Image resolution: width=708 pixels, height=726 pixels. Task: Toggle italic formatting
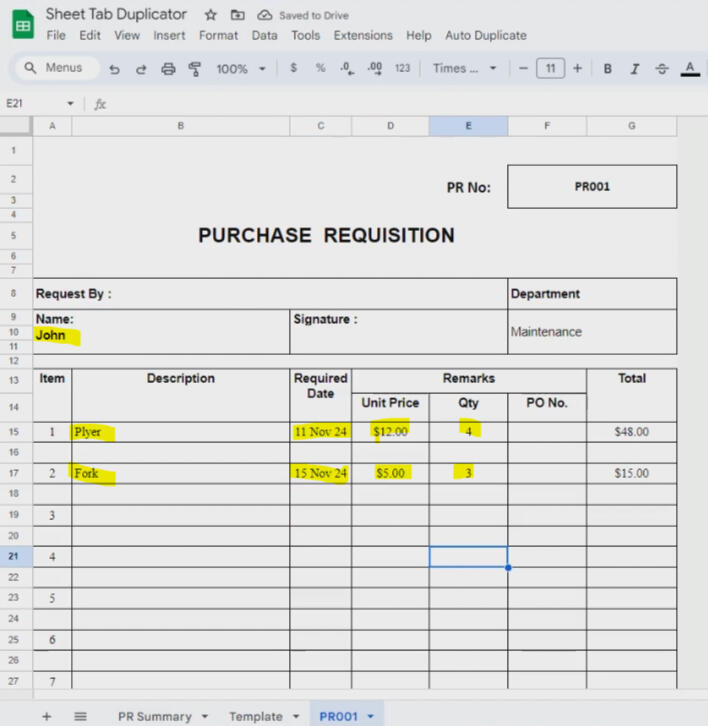tap(634, 69)
